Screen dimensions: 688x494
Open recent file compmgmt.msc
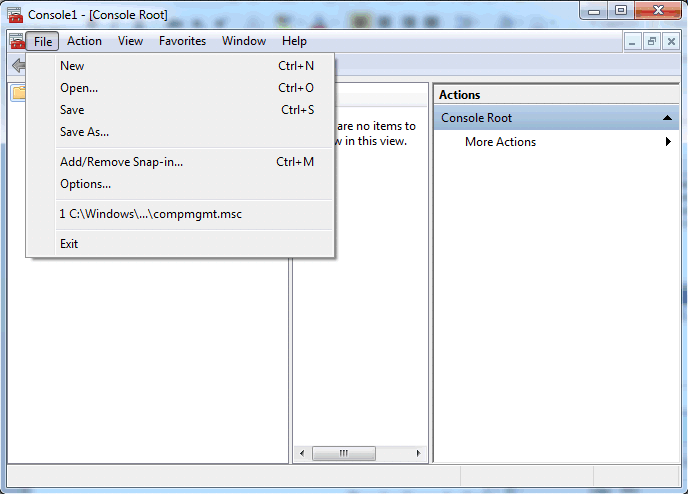(150, 214)
